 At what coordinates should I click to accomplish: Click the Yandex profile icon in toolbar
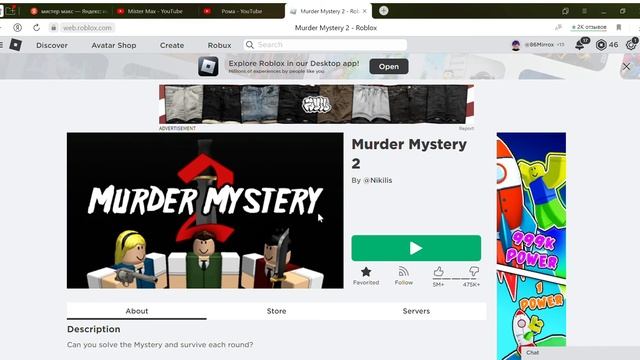click(x=18, y=28)
